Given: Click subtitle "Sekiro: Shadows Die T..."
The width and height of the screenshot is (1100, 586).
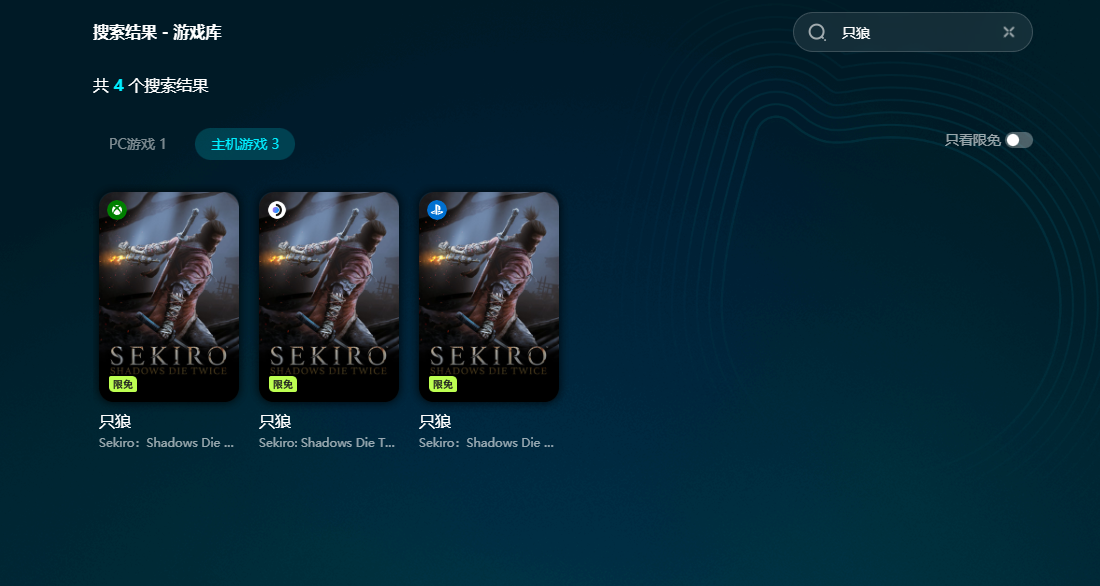Looking at the screenshot, I should point(327,443).
